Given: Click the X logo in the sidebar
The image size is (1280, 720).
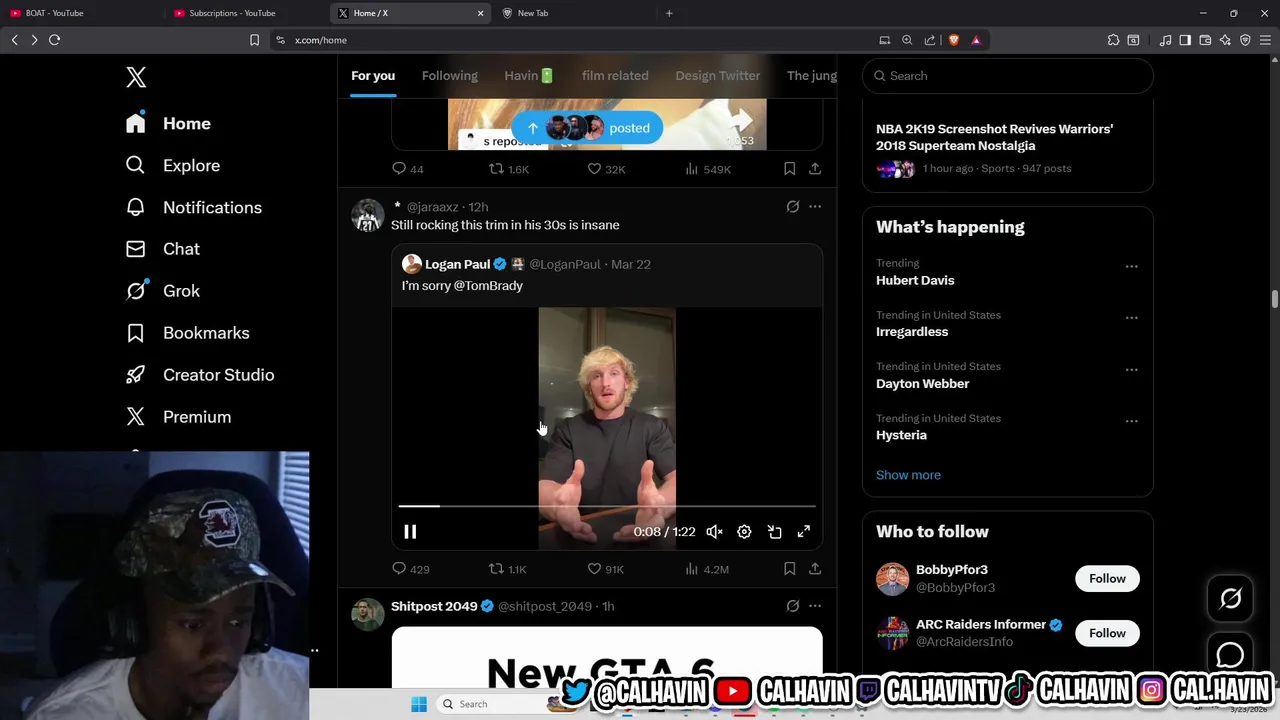Looking at the screenshot, I should [136, 77].
